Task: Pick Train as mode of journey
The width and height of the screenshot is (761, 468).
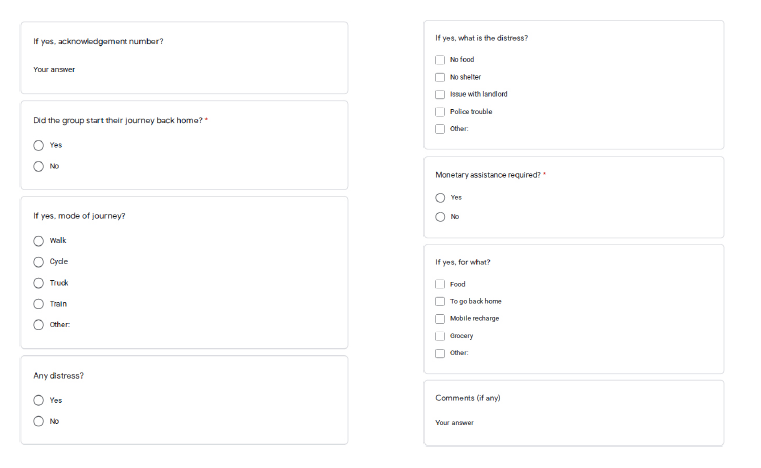Action: coord(39,304)
